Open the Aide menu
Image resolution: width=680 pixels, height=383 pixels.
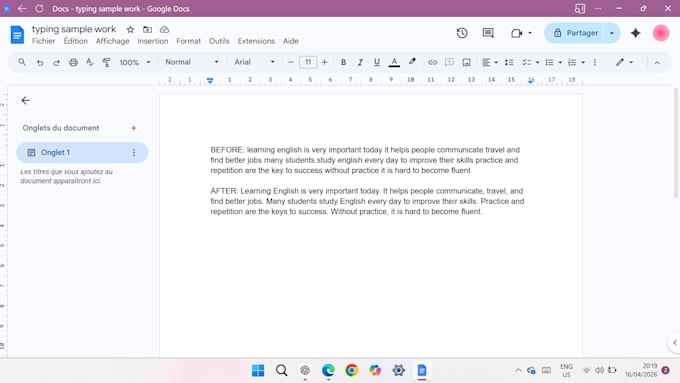click(x=291, y=41)
